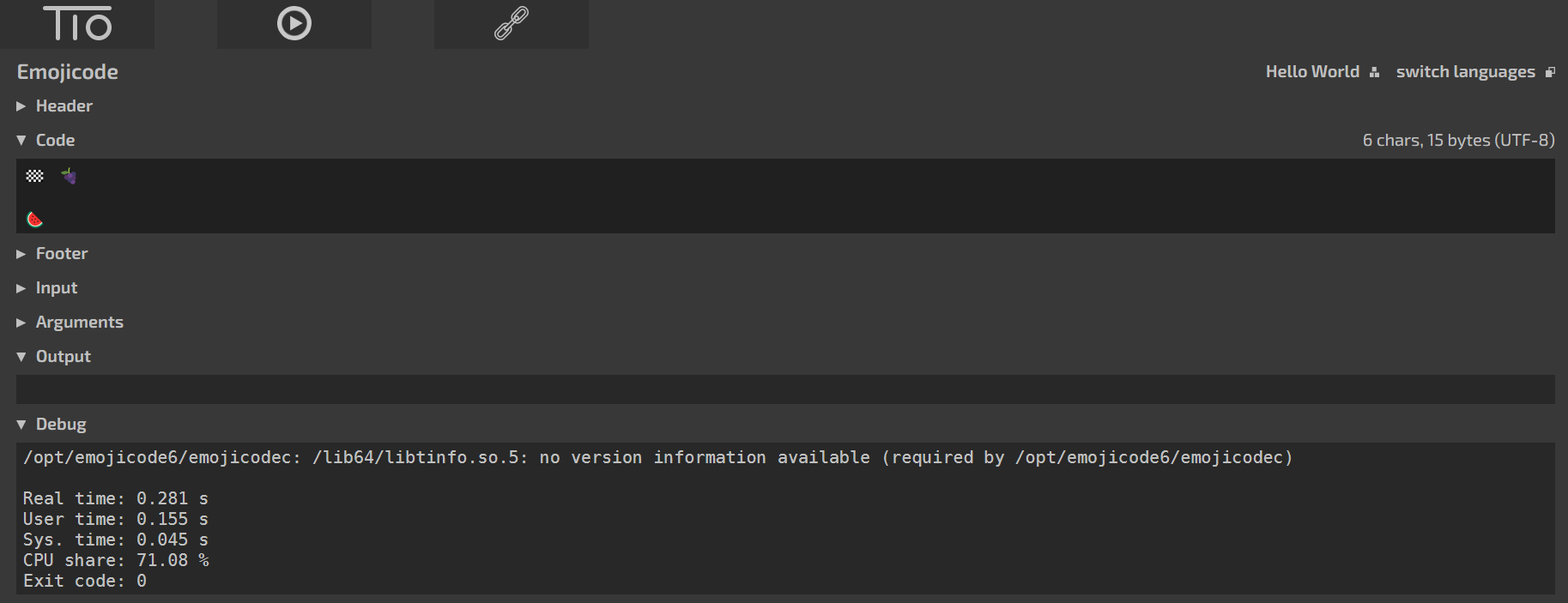Screen dimensions: 1568x603
Task: Click the grapes emoji in code
Action: 69,177
